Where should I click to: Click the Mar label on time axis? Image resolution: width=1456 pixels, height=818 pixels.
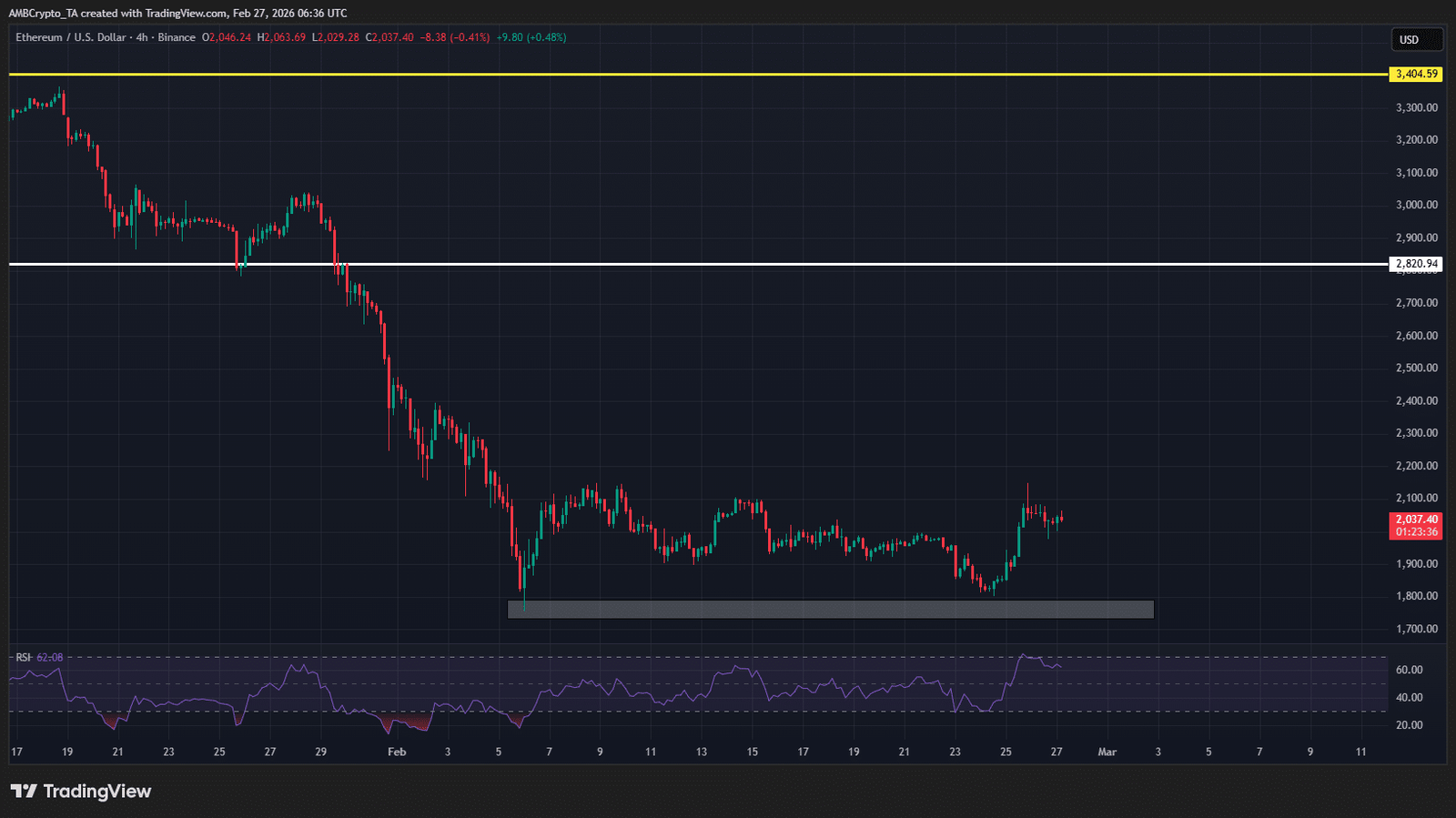[x=1107, y=752]
